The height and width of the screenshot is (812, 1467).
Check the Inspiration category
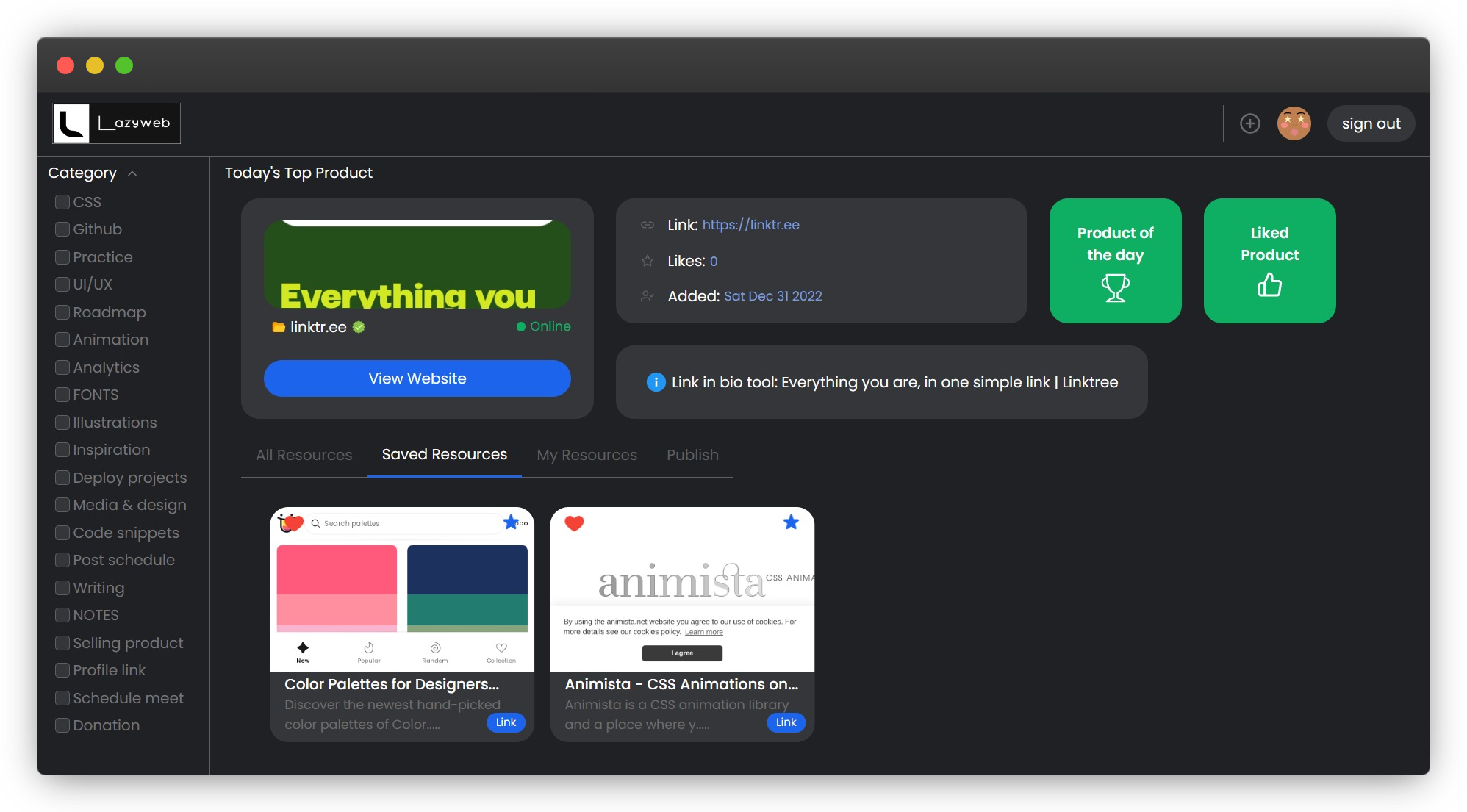[x=62, y=450]
